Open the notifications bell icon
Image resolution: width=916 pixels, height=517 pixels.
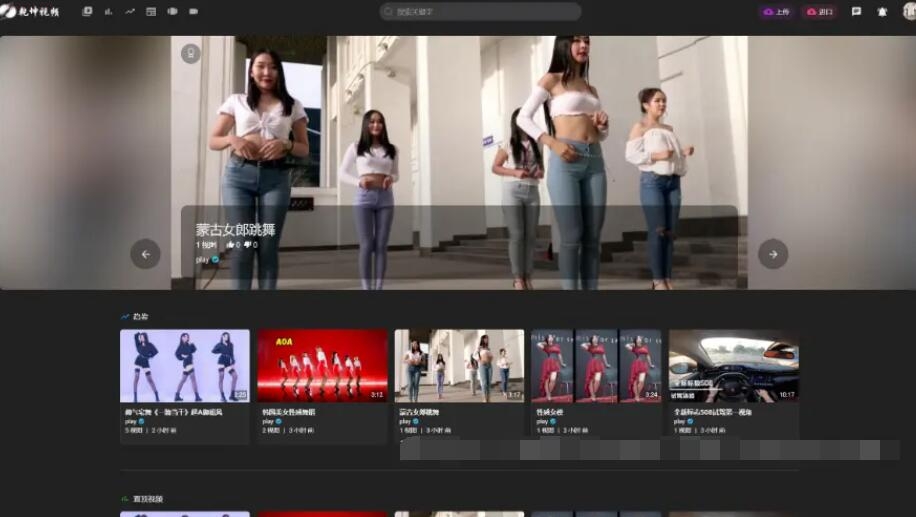(x=882, y=12)
